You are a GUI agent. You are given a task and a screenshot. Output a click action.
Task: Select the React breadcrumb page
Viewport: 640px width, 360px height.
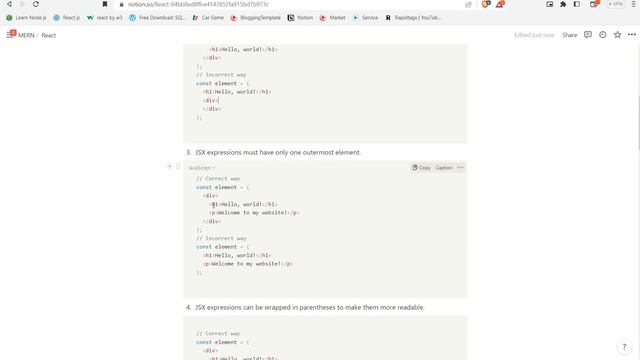(49, 35)
